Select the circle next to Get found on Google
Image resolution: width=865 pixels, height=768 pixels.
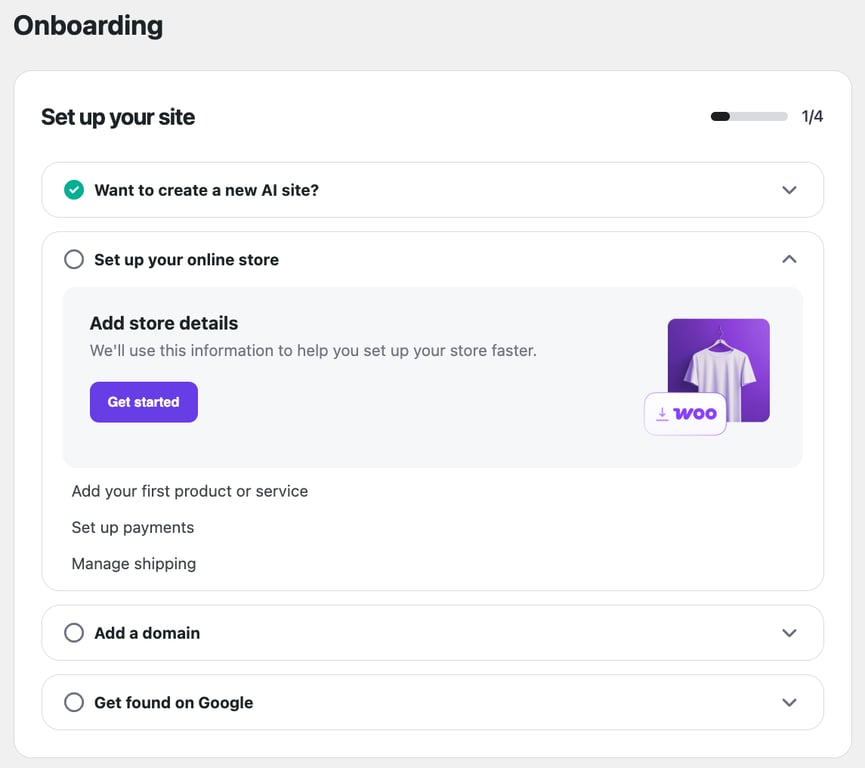73,702
